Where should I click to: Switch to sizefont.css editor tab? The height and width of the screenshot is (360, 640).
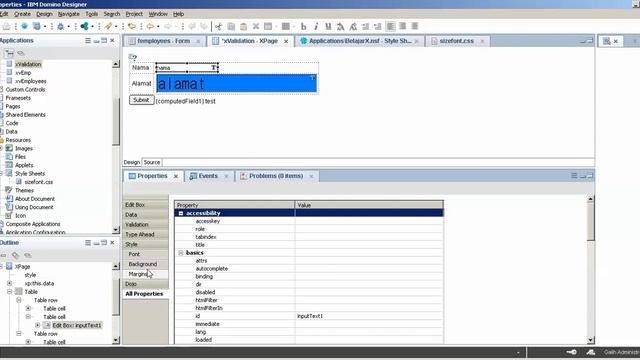coord(456,41)
